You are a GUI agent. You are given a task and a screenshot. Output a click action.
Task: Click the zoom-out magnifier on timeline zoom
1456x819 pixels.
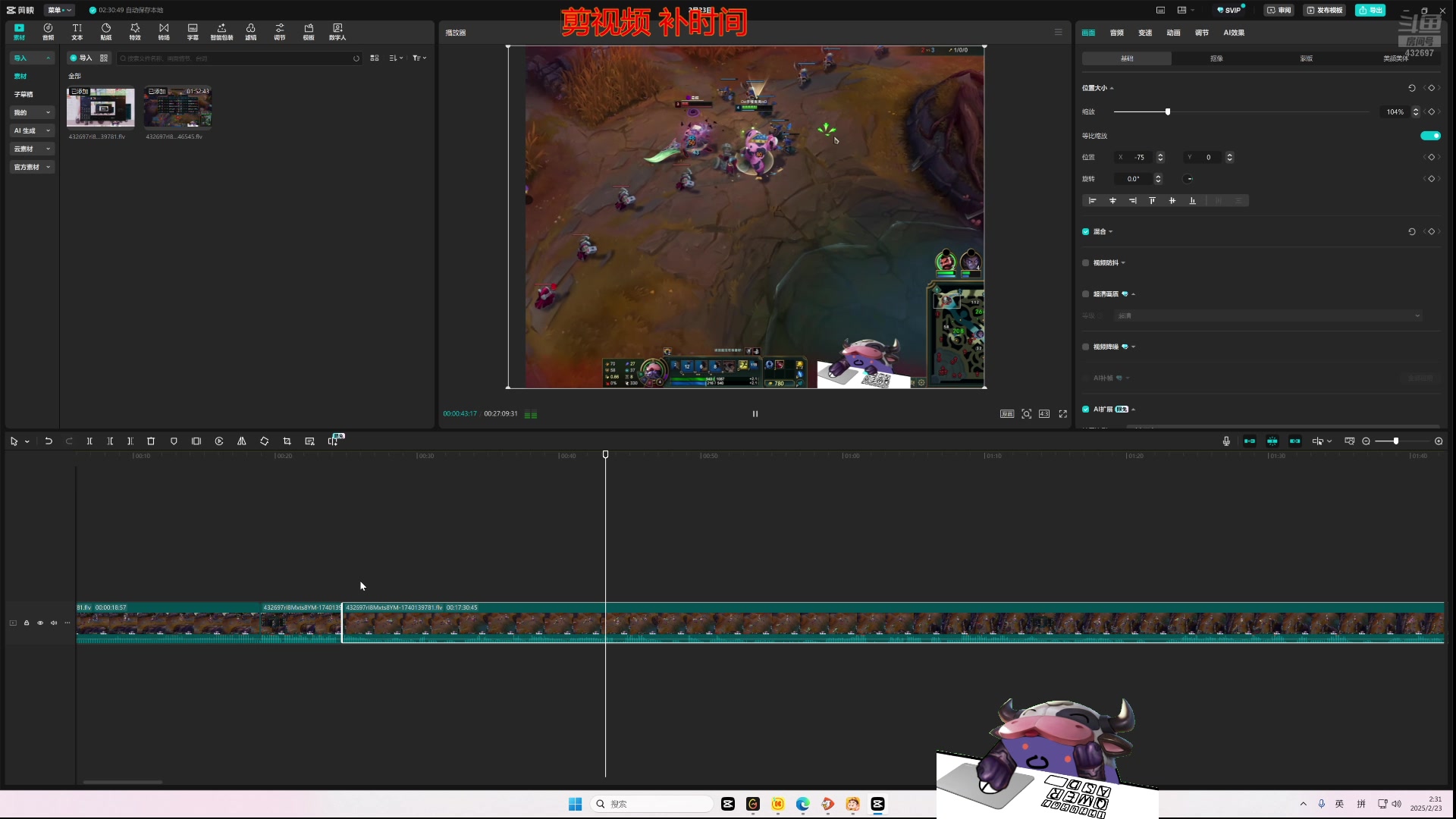point(1367,441)
